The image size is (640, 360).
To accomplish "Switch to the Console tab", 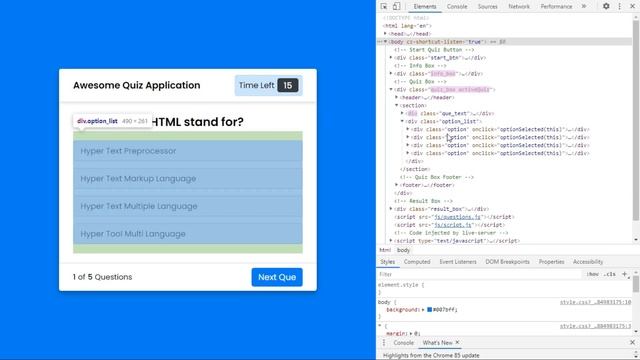I will pyautogui.click(x=457, y=7).
